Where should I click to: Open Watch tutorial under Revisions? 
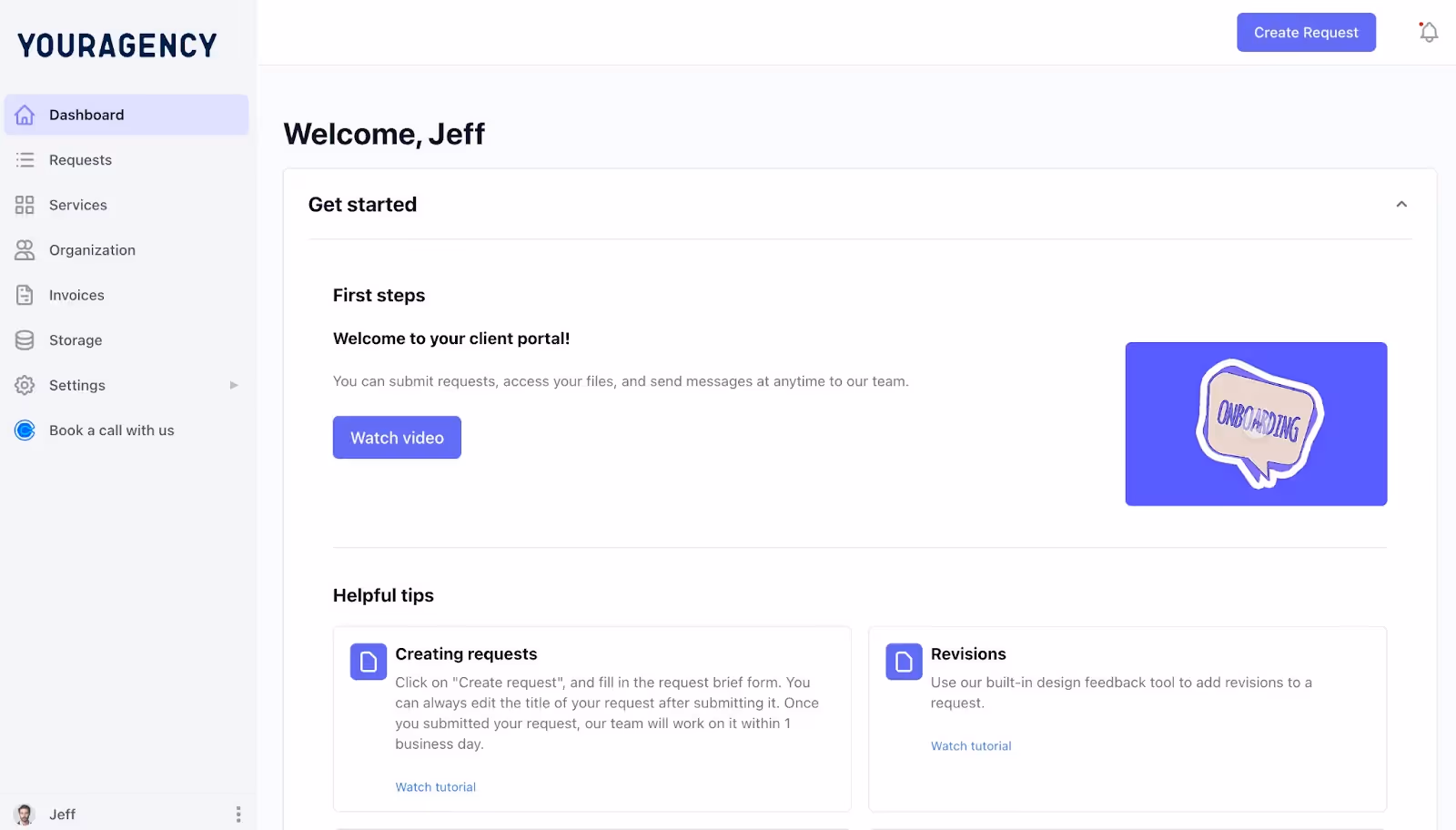971,746
